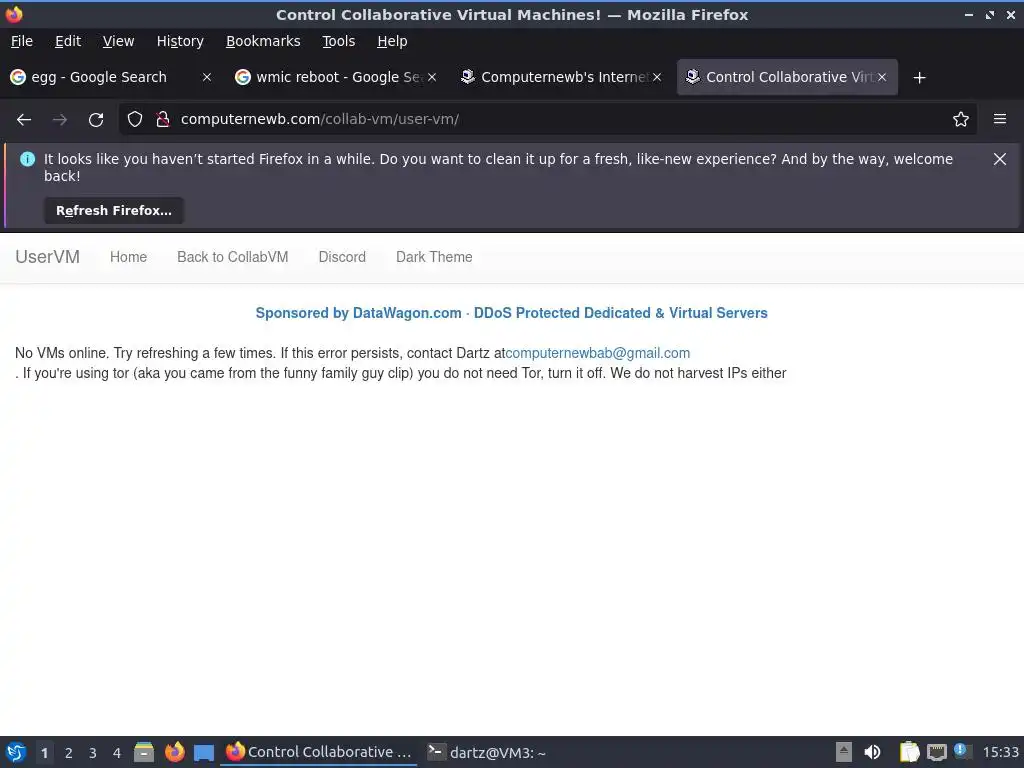Screen dimensions: 1024x768
Task: Click the clock showing 15:33
Action: click(1000, 752)
